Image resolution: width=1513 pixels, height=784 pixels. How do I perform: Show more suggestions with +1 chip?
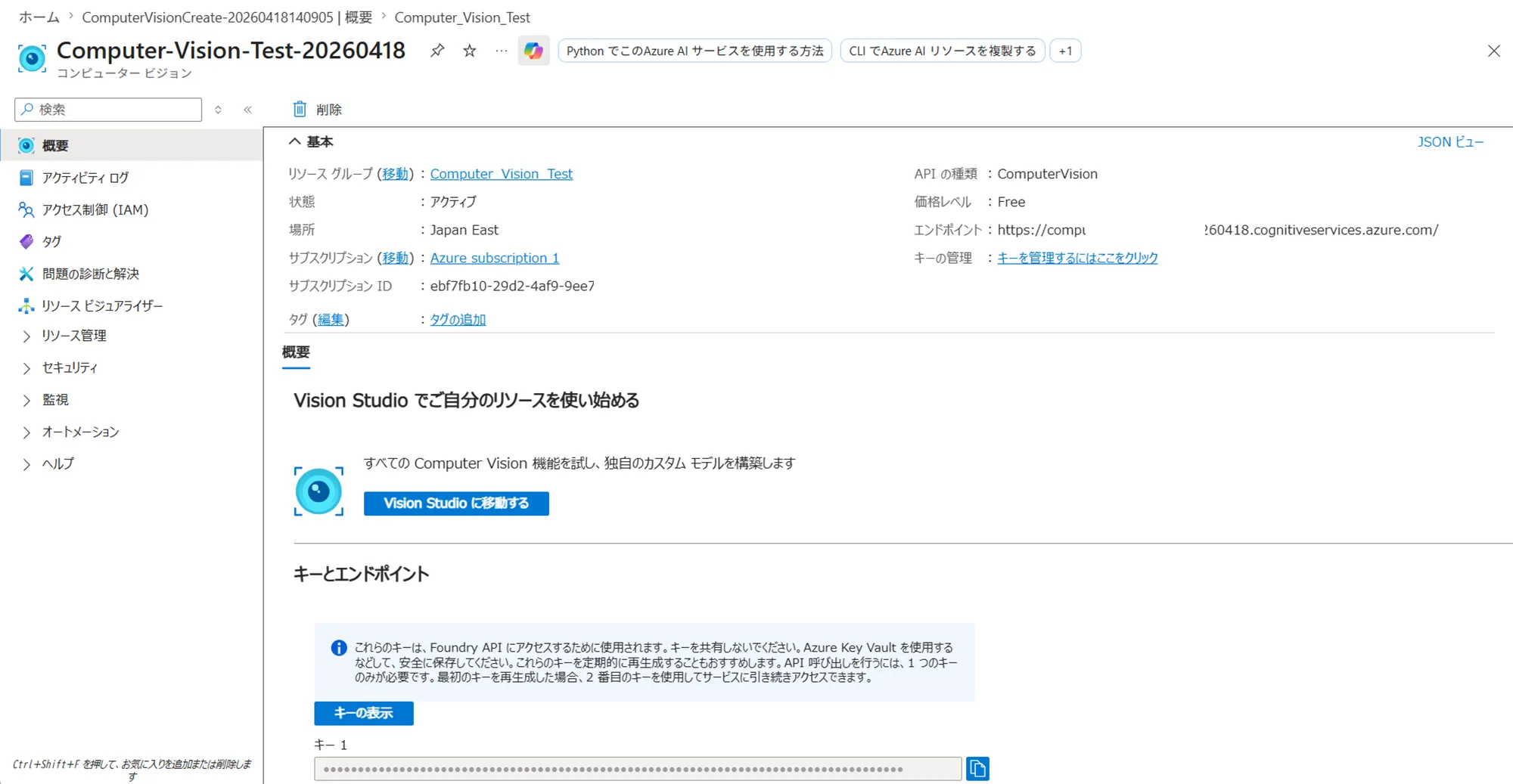pyautogui.click(x=1065, y=51)
